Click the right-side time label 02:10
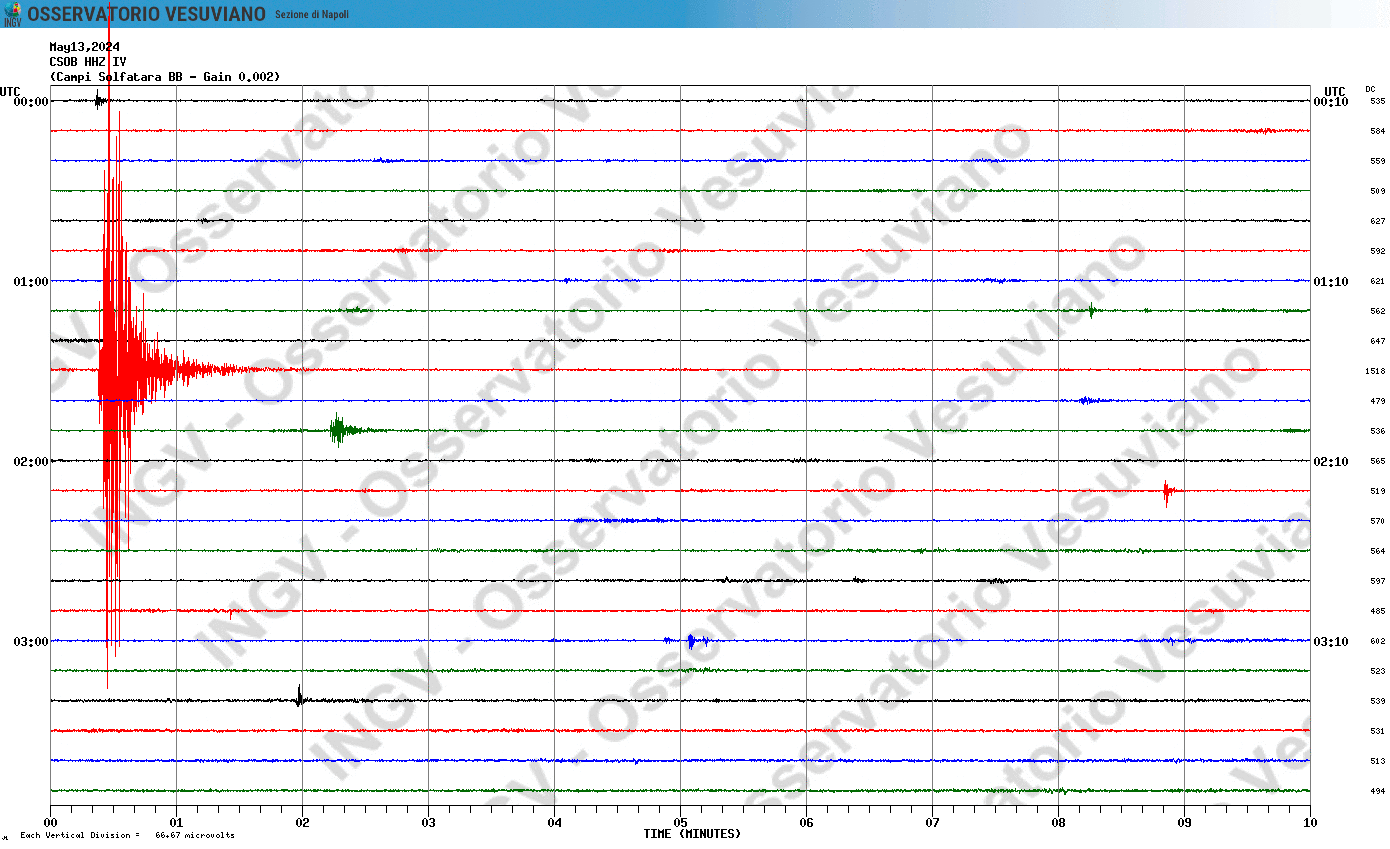This screenshot has width=1390, height=849. (1331, 462)
